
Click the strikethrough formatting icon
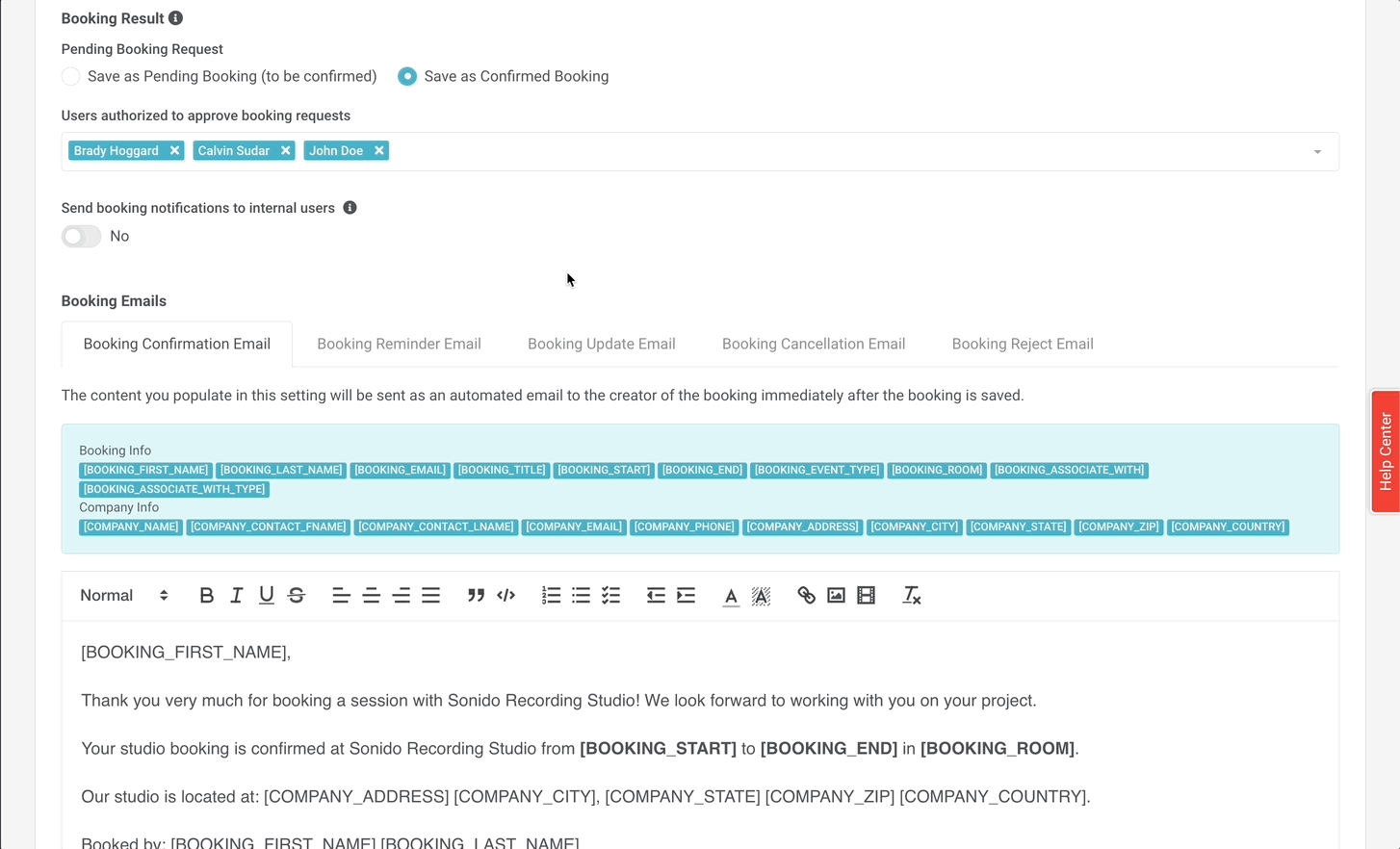(x=297, y=596)
